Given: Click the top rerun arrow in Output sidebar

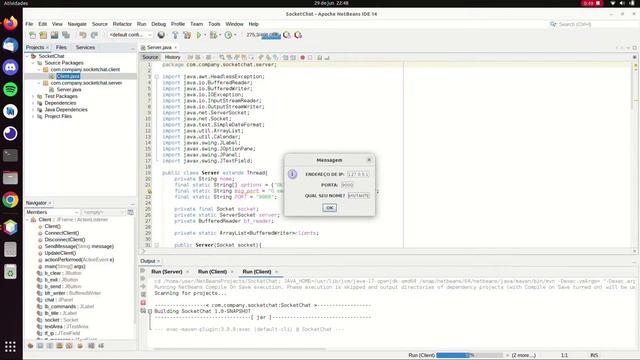Looking at the screenshot, I should [143, 271].
